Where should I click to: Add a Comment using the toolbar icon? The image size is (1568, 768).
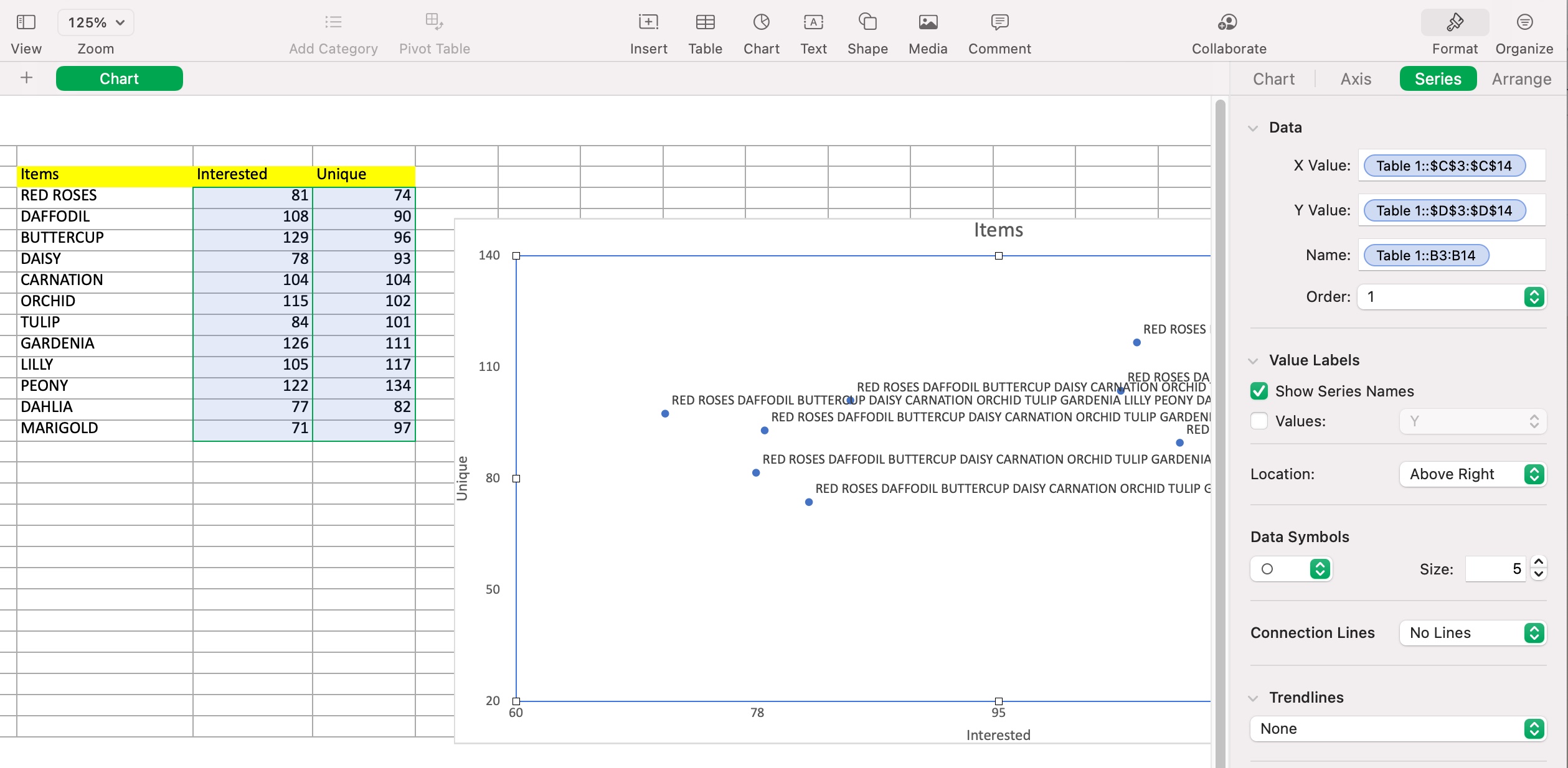[x=999, y=22]
